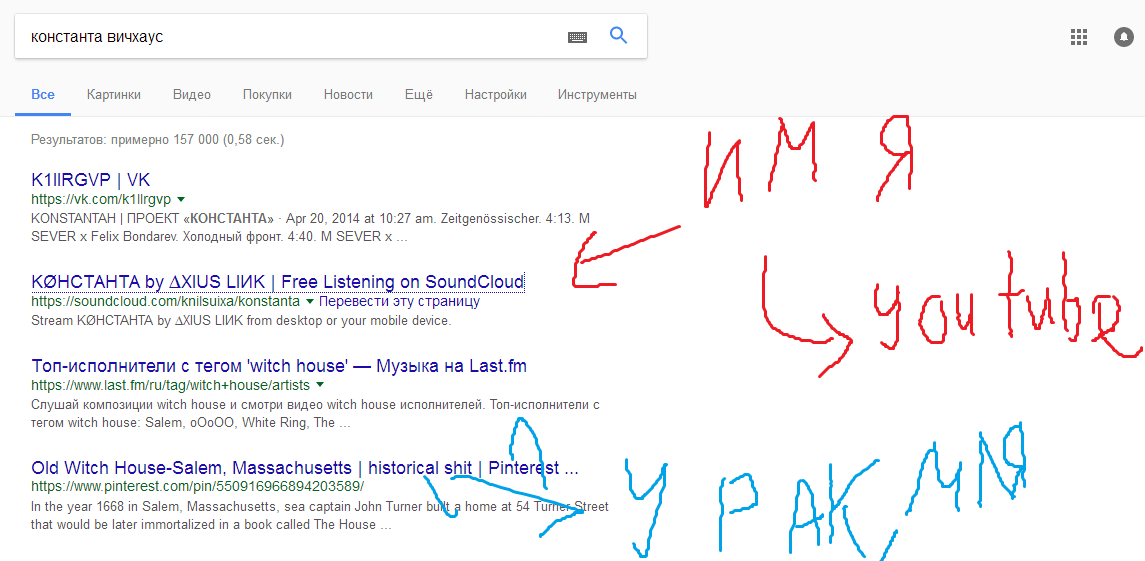Click the snippet starting Слушай композиции witch house
Image resolution: width=1145 pixels, height=561 pixels.
point(315,413)
